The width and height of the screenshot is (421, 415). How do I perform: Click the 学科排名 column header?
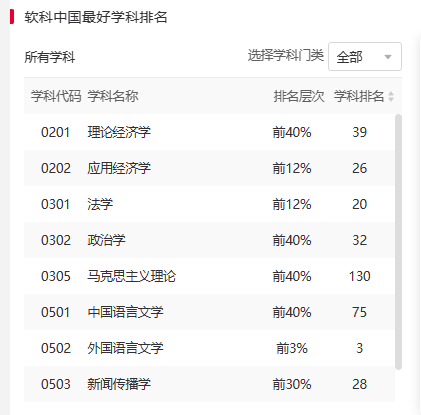coord(359,96)
